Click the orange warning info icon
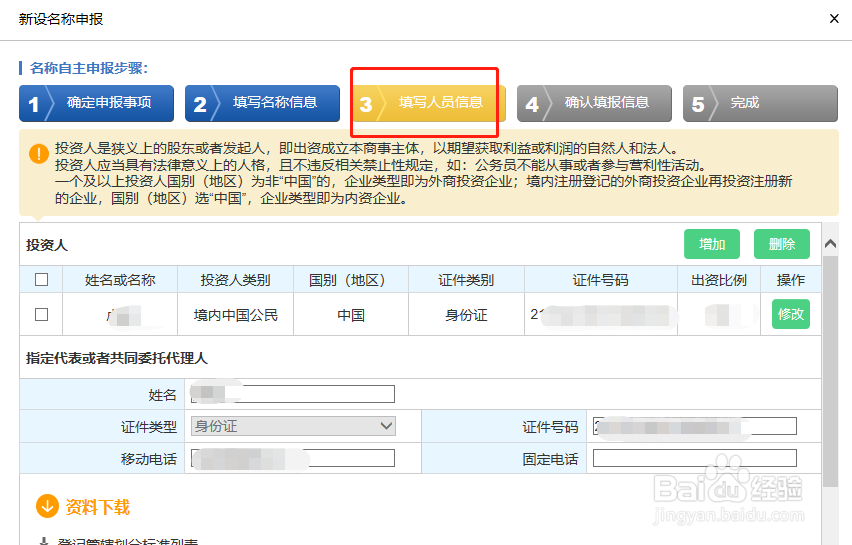The height and width of the screenshot is (545, 852). pyautogui.click(x=39, y=153)
